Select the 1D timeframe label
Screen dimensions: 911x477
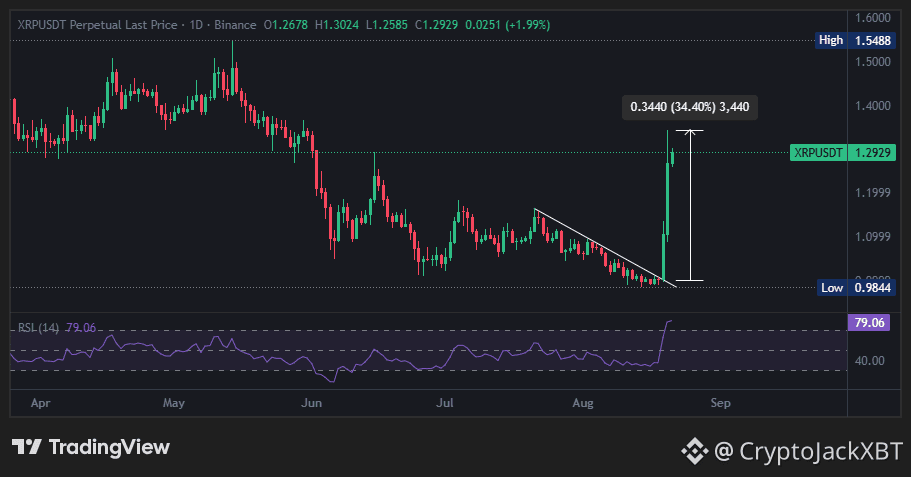(x=196, y=25)
